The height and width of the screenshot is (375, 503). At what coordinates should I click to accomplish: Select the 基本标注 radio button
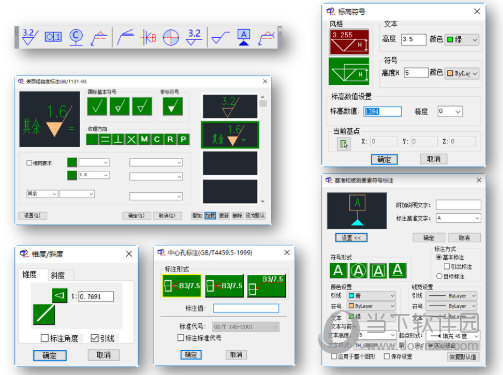(x=439, y=257)
